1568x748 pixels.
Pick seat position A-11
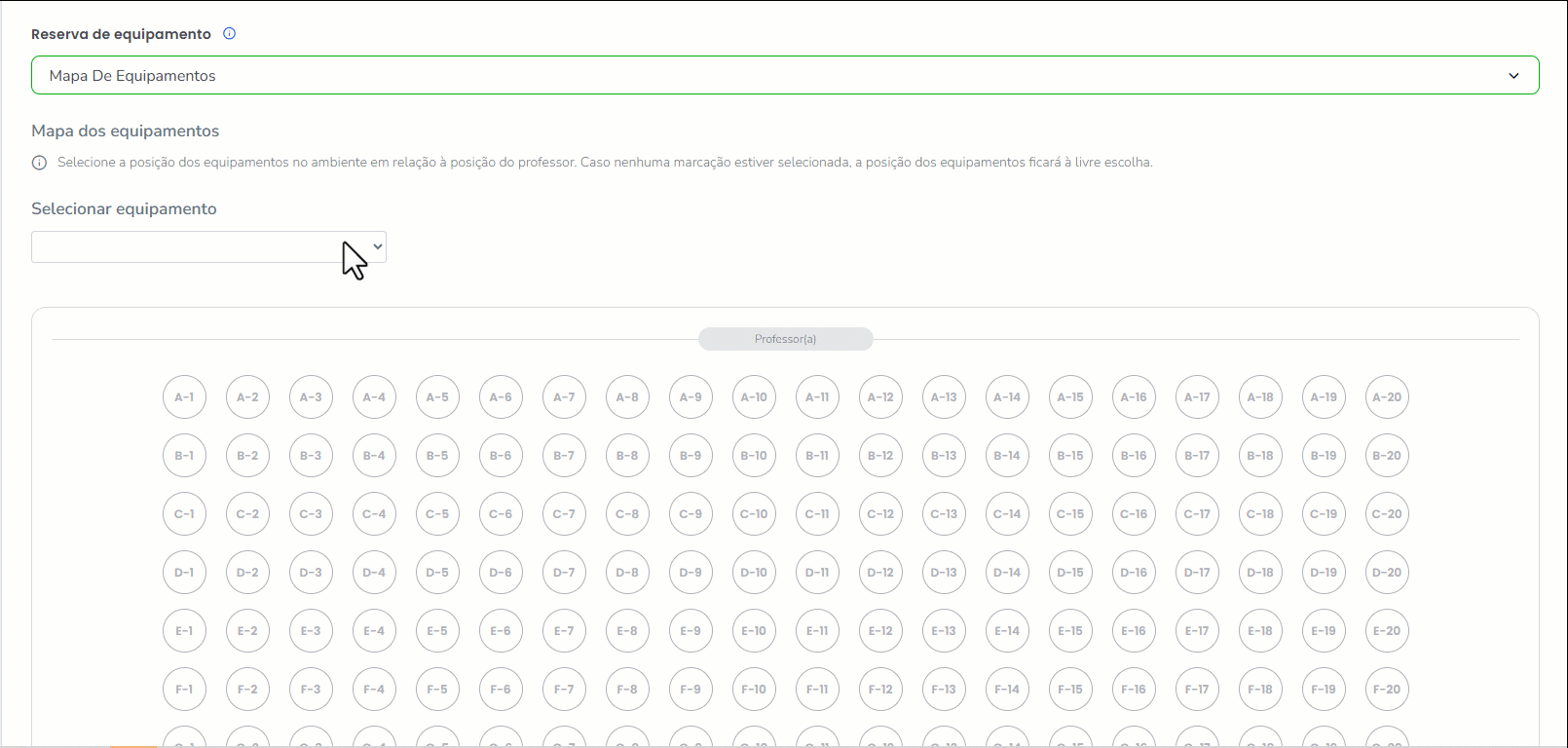[817, 397]
